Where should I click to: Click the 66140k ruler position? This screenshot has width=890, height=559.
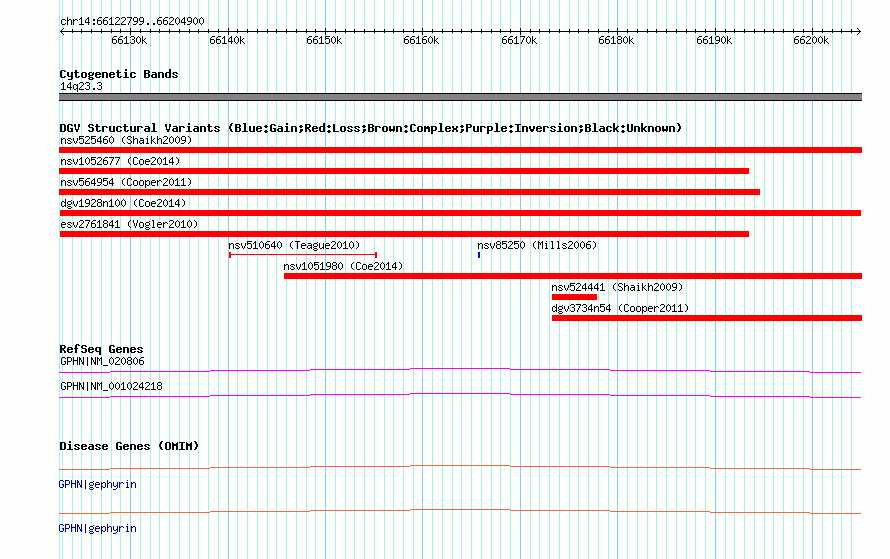point(227,40)
